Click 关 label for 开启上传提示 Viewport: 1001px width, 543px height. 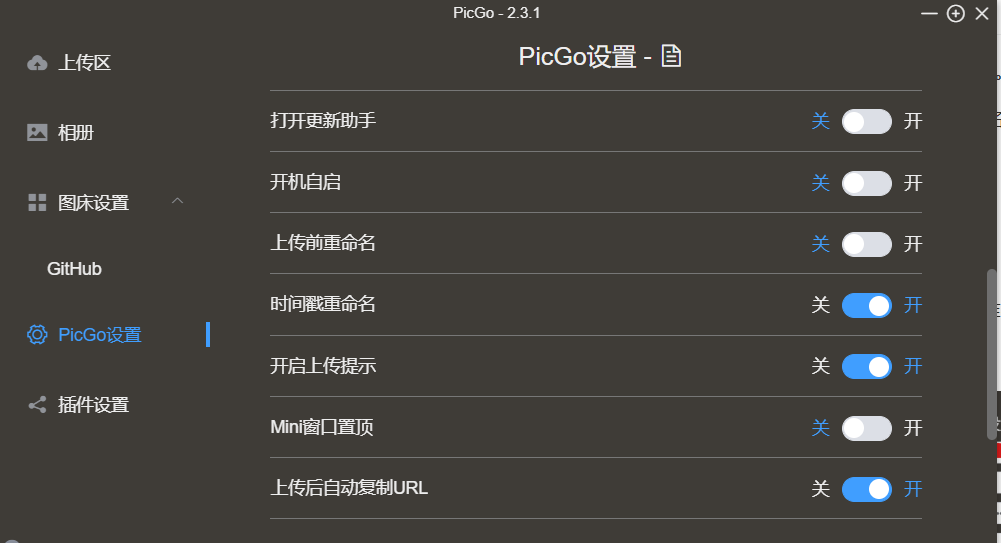click(x=820, y=366)
